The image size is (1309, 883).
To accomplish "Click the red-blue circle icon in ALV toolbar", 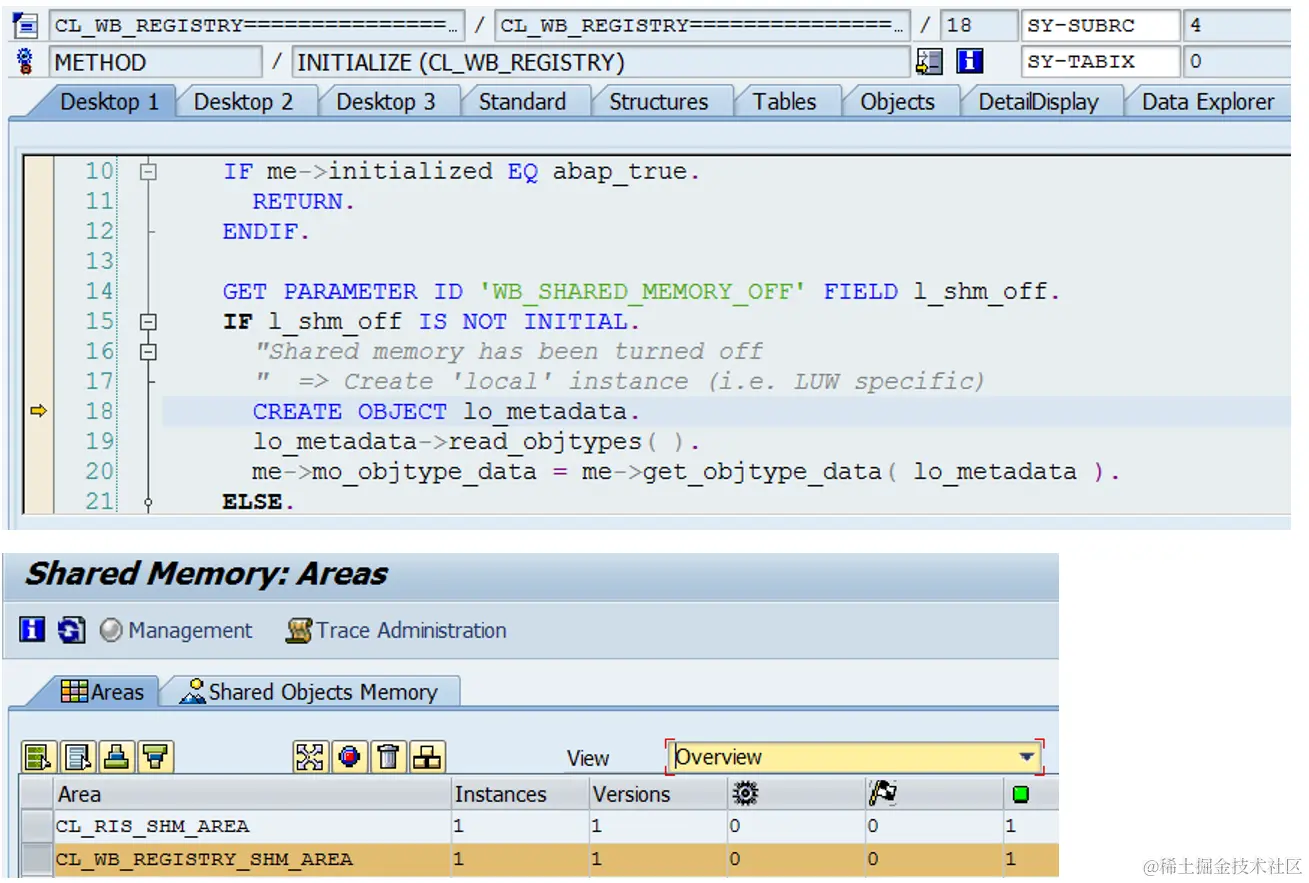I will [x=349, y=758].
